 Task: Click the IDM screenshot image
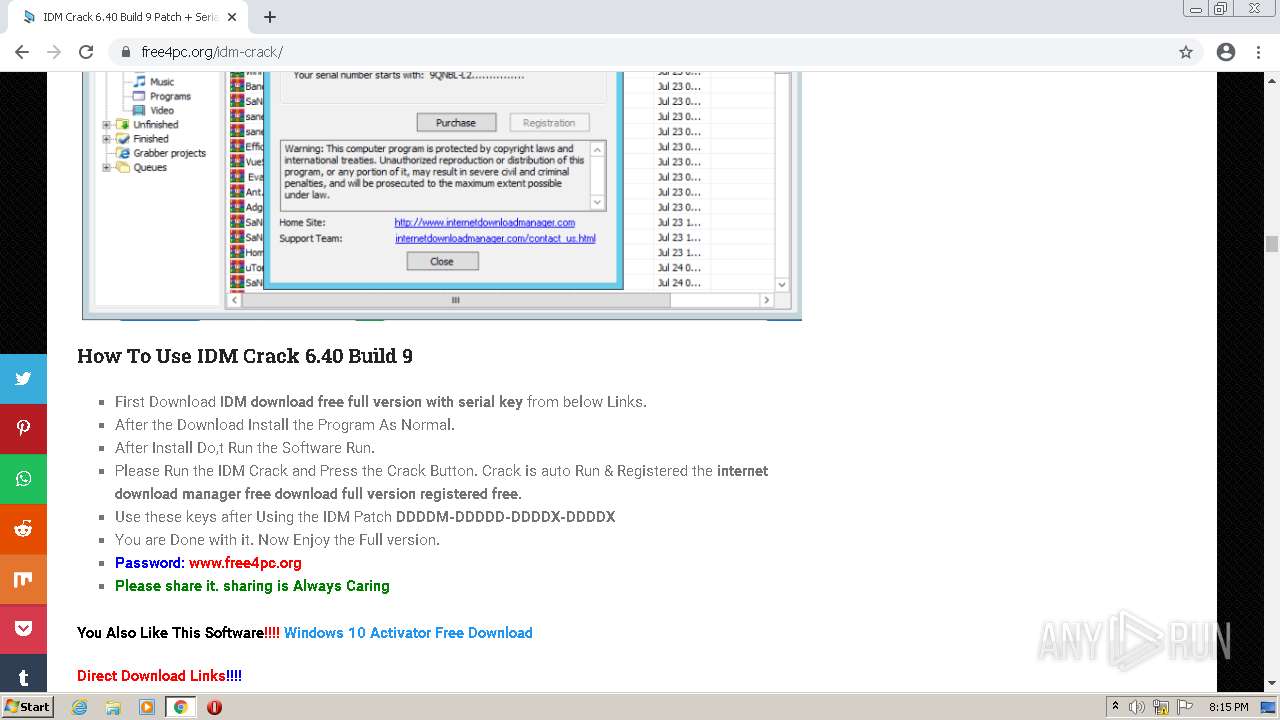[442, 196]
